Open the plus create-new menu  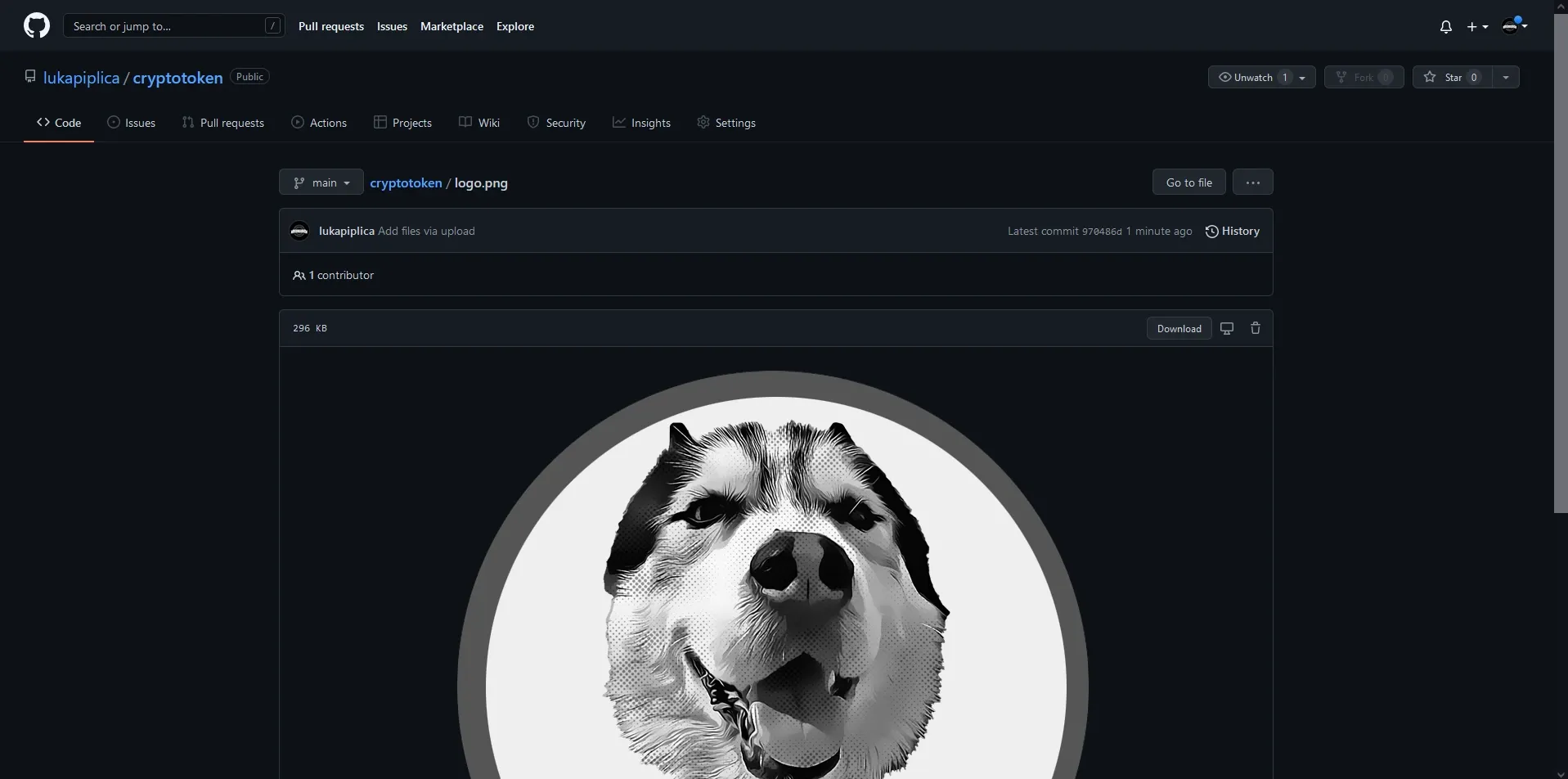1477,27
